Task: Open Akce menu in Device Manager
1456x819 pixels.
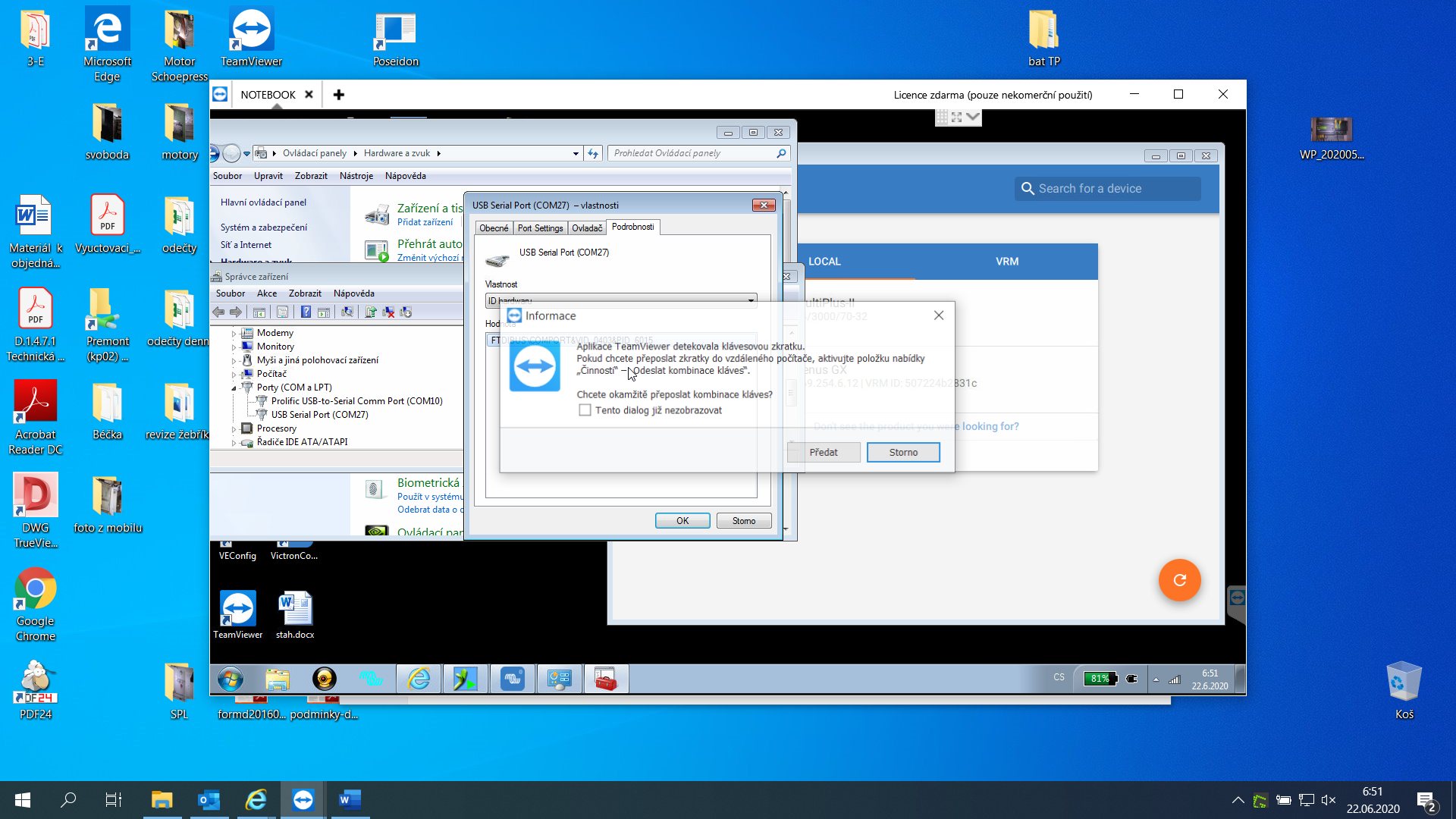Action: 266,293
